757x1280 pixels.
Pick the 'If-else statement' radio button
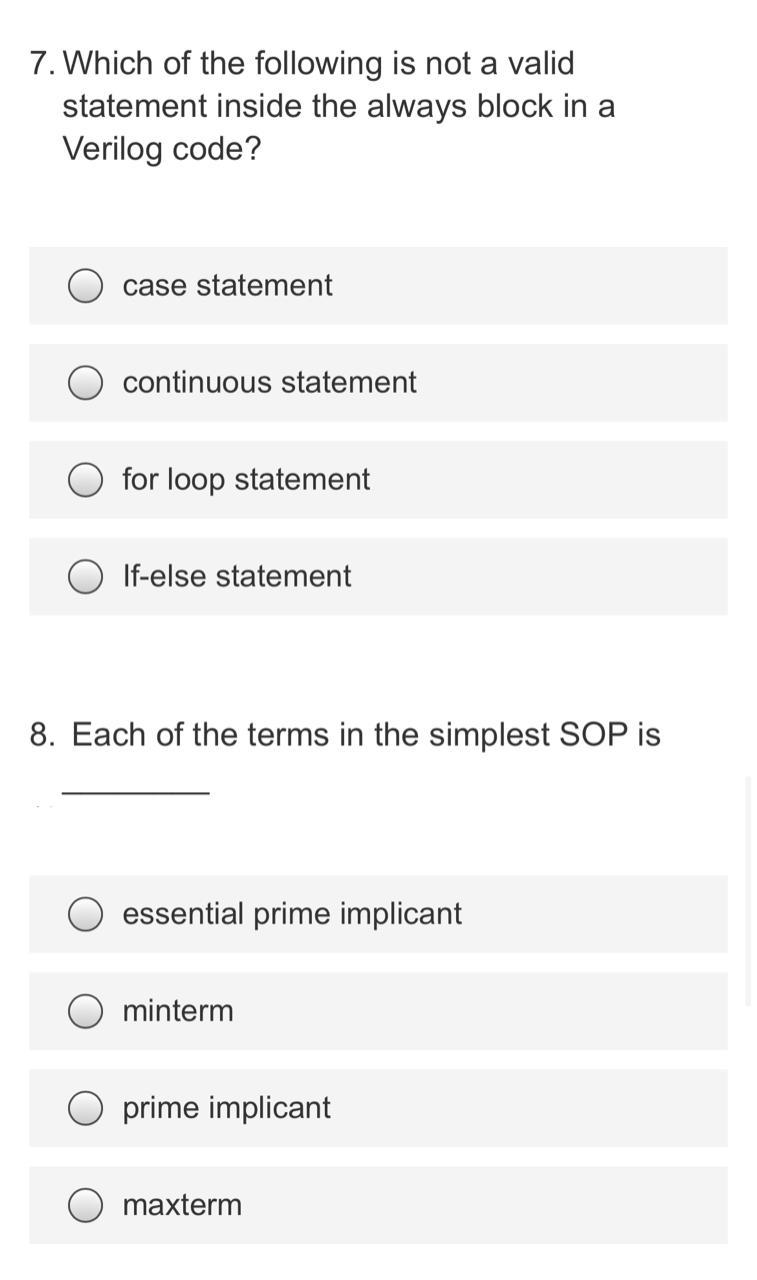pyautogui.click(x=86, y=577)
